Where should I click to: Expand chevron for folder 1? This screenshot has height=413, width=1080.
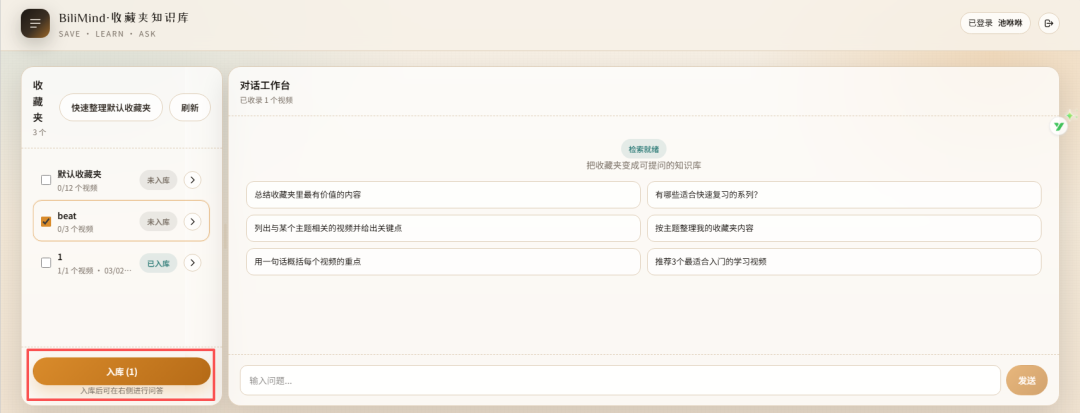(193, 263)
